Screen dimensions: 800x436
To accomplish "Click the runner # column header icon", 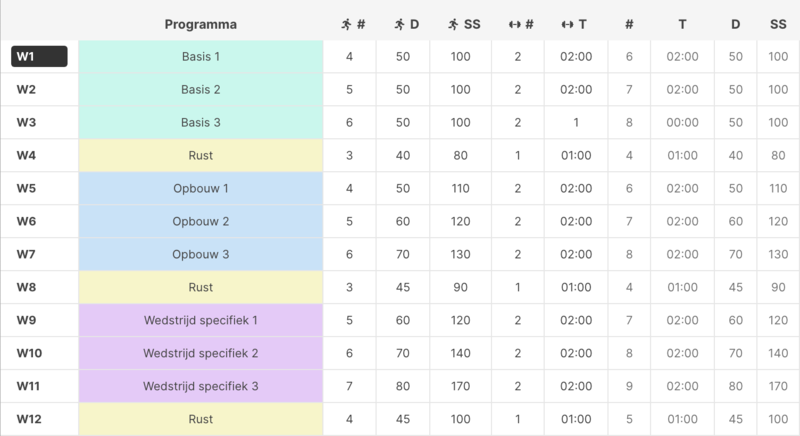I will tap(345, 24).
